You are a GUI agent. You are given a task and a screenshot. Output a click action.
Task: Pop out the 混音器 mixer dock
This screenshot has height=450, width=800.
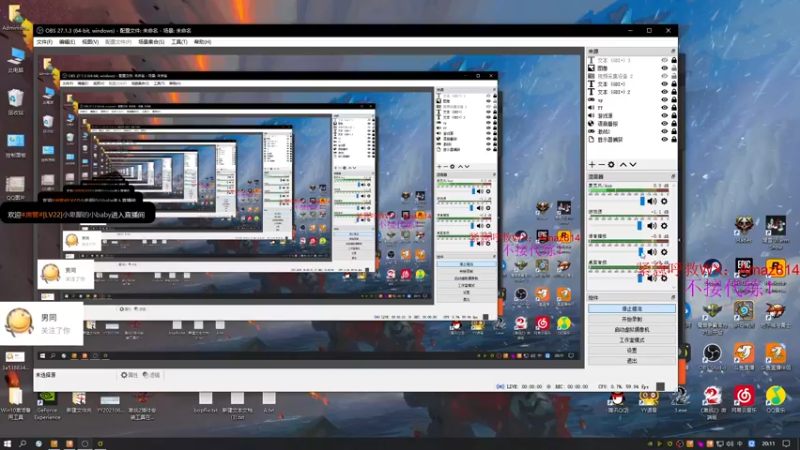pos(673,177)
